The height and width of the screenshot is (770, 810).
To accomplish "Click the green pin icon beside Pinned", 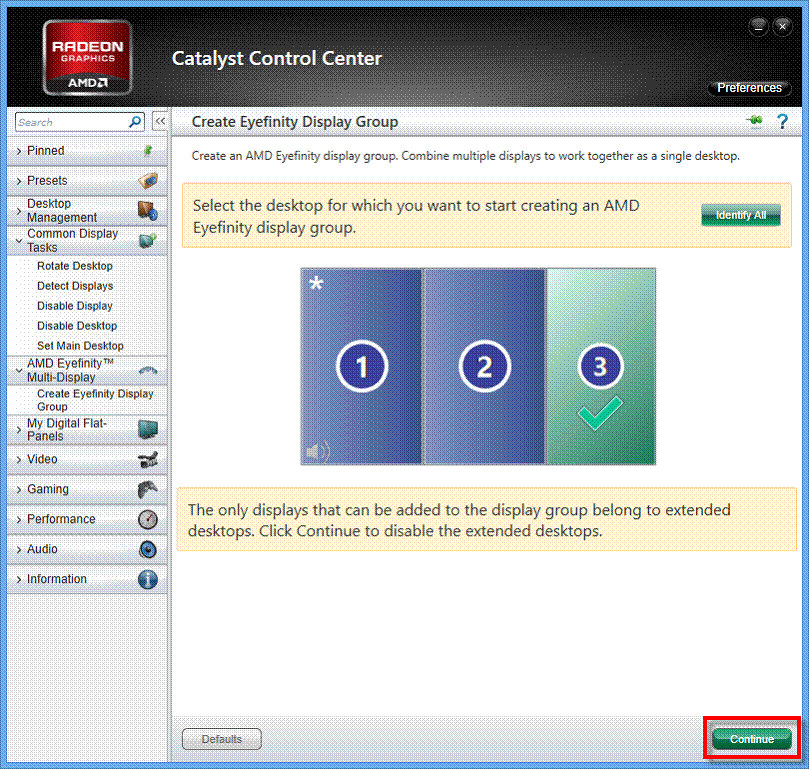I will [x=148, y=150].
